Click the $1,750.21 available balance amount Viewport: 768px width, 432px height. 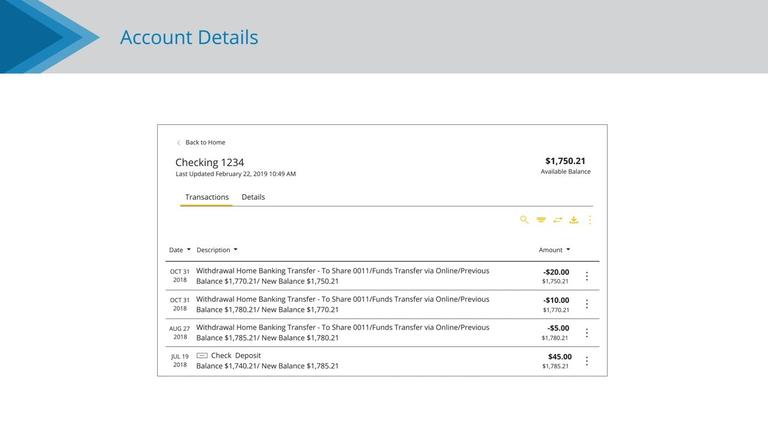point(565,161)
